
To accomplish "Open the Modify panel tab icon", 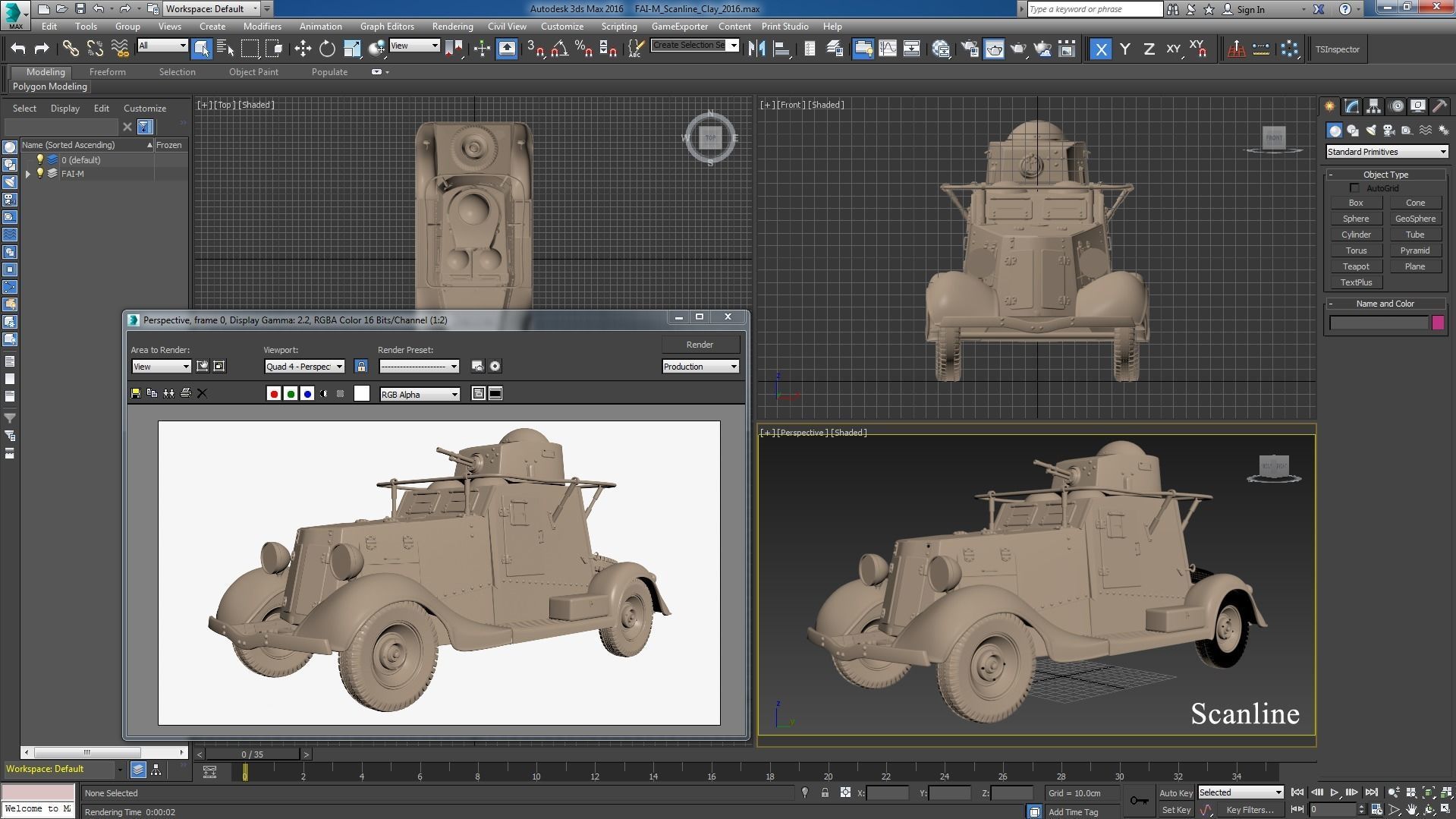I will 1351,106.
